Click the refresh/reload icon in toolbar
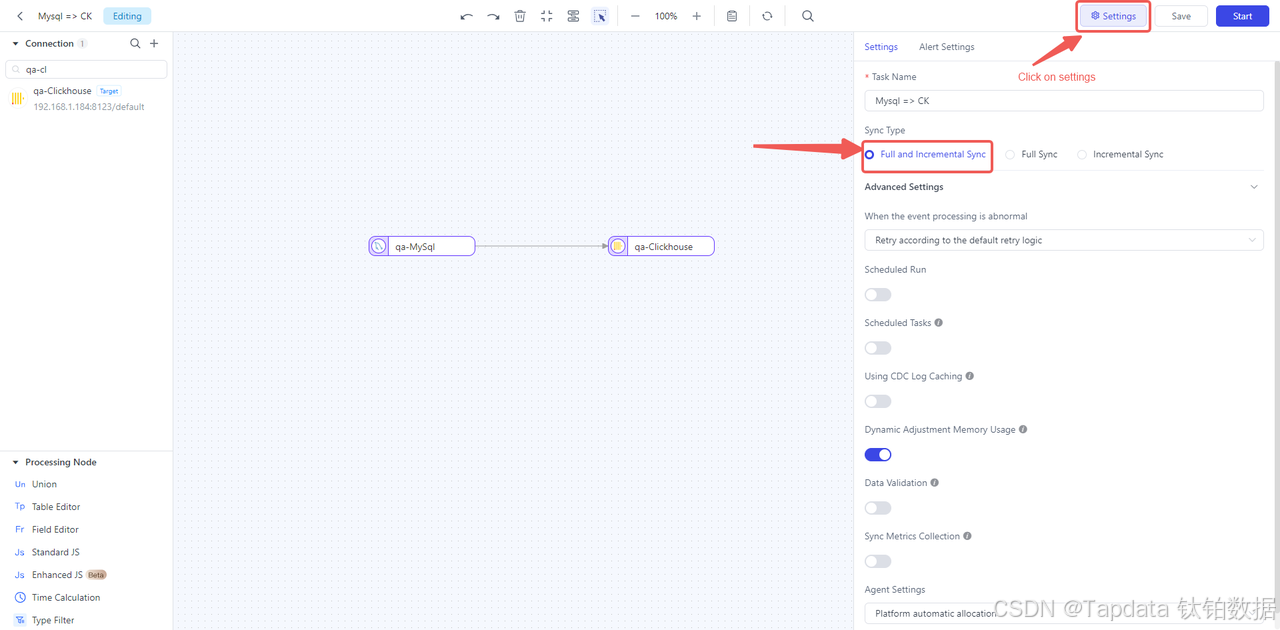The image size is (1280, 630). click(x=767, y=16)
